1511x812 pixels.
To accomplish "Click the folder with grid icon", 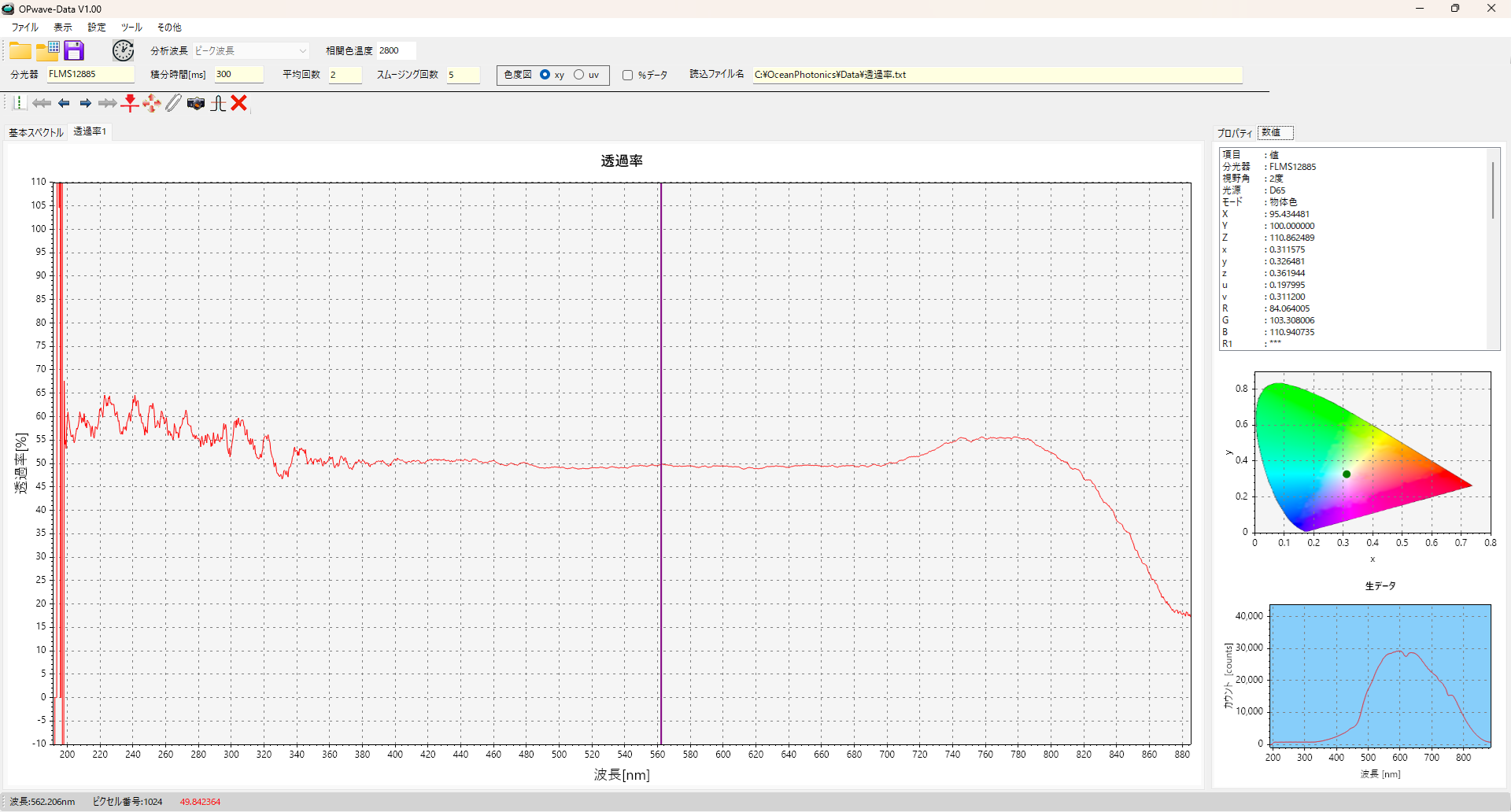I will [48, 51].
